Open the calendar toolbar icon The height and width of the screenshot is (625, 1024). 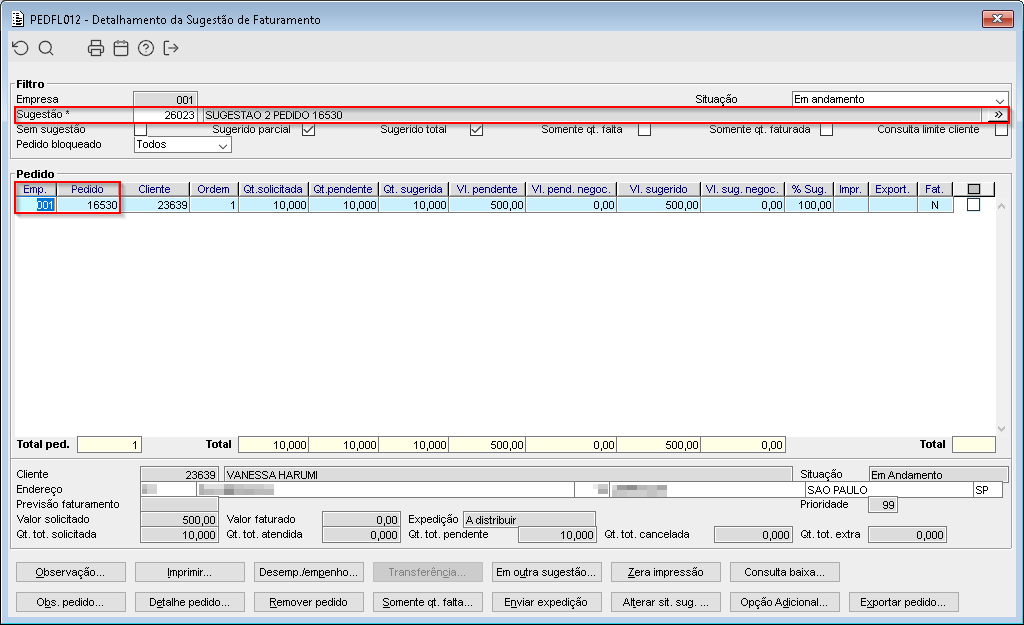121,48
